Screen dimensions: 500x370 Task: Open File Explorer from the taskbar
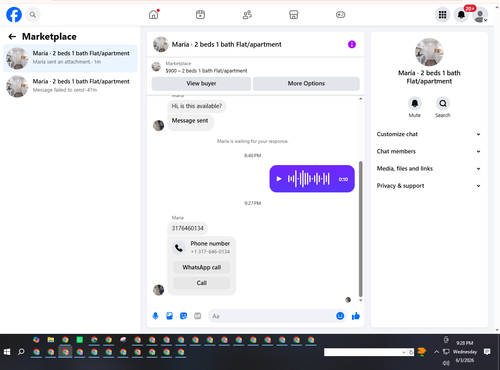(51, 340)
